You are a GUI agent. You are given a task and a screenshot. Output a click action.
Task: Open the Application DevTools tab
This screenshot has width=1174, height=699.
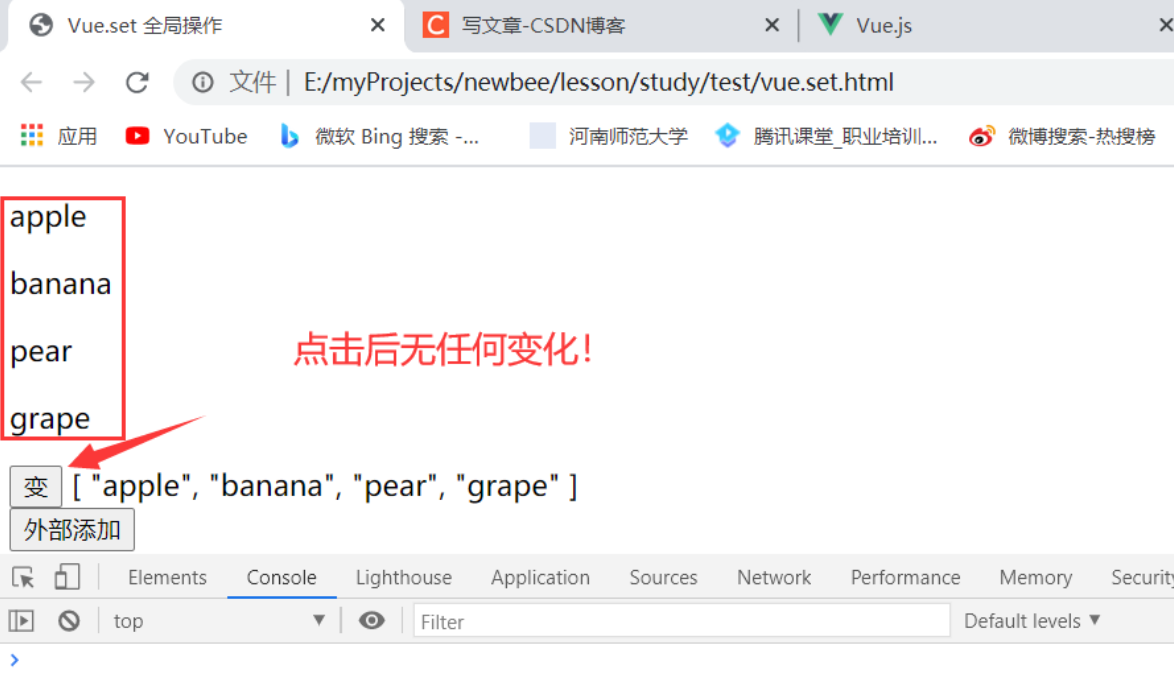[541, 577]
